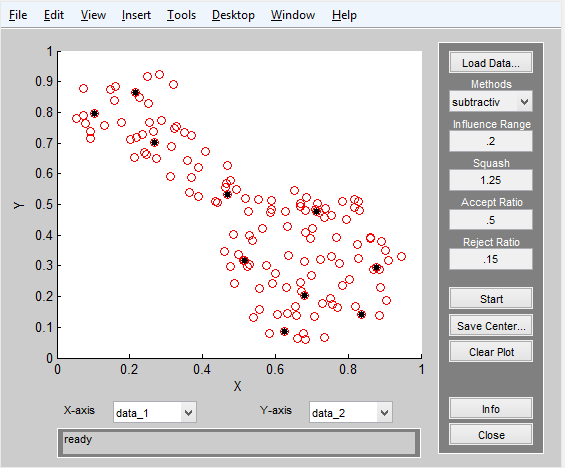Click the Accept Ratio field
This screenshot has height=468, width=565.
pyautogui.click(x=491, y=219)
